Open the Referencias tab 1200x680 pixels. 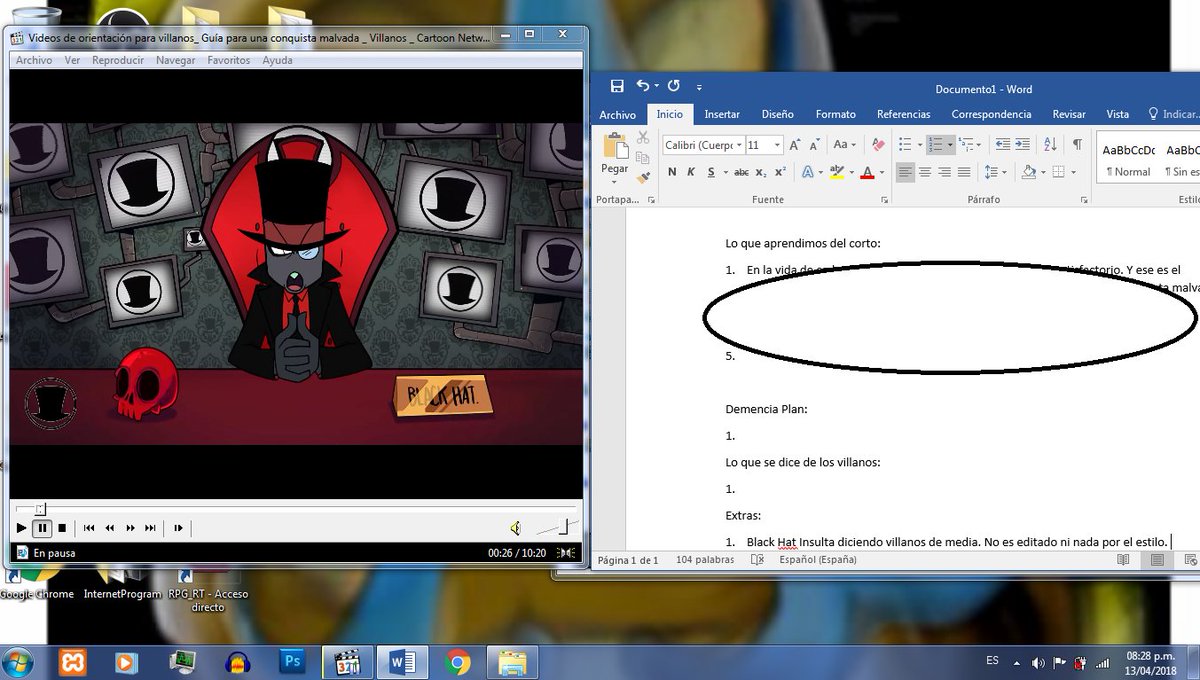(x=903, y=114)
